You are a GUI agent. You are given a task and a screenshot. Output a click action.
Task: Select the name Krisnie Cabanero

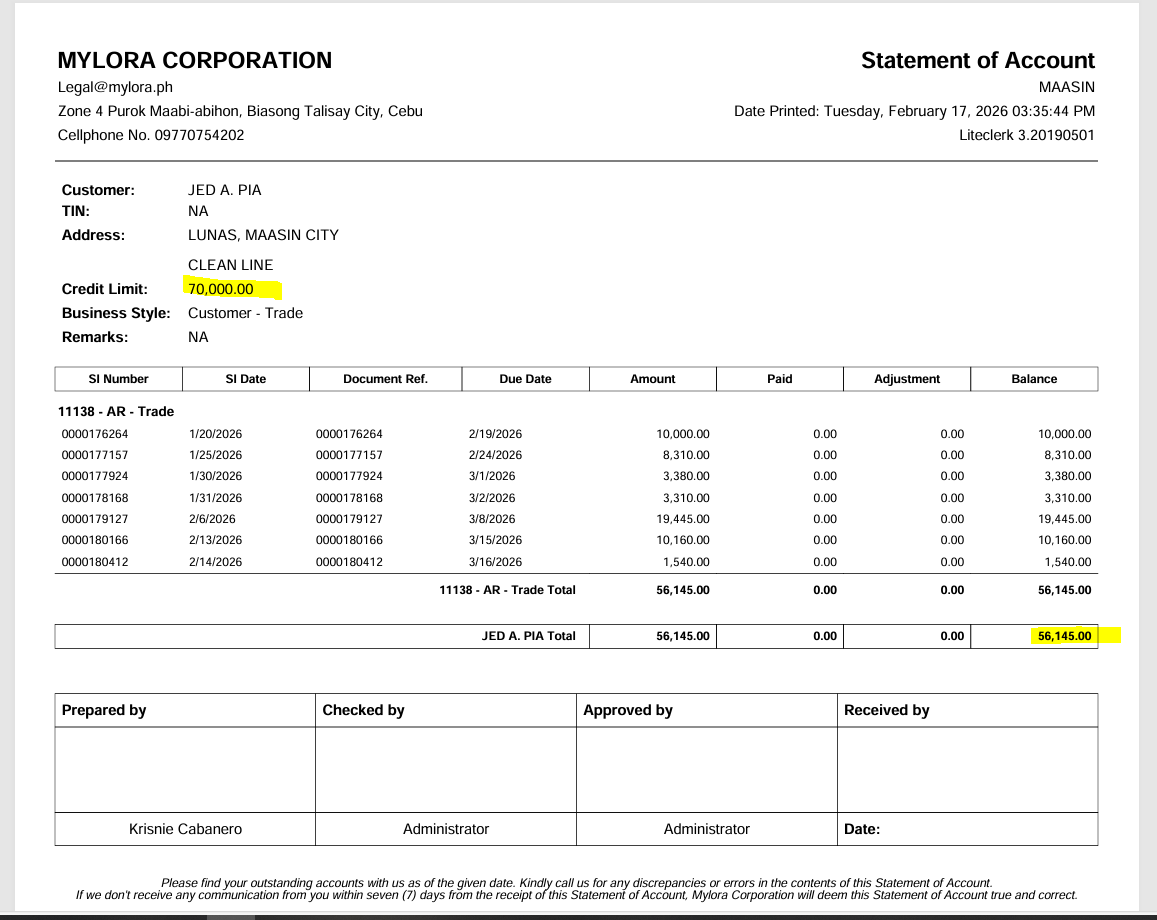(185, 829)
